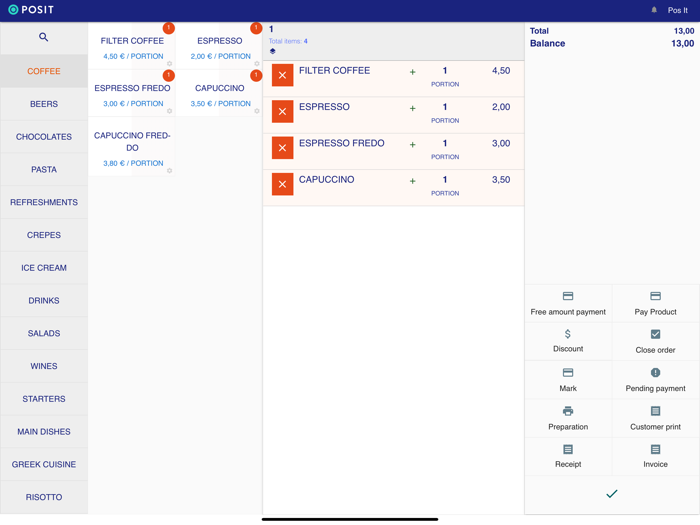
Task: Click the POSIT logo in header
Action: (x=31, y=9)
